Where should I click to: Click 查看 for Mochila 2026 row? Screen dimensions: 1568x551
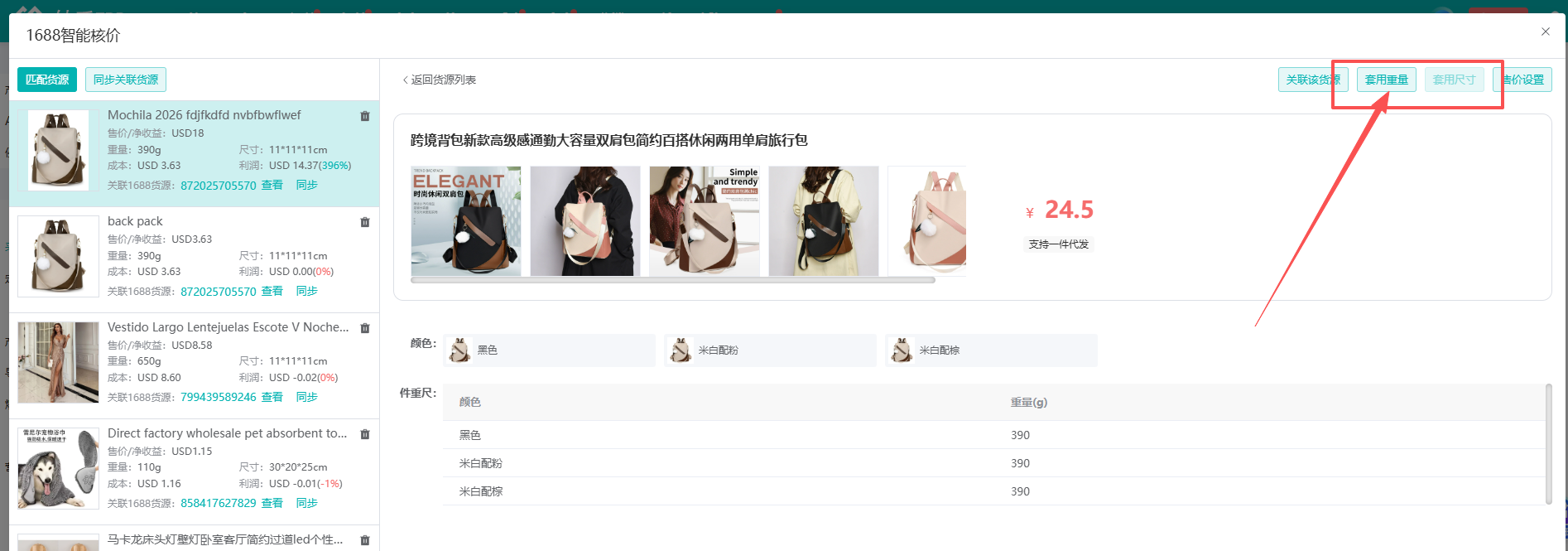(x=272, y=185)
